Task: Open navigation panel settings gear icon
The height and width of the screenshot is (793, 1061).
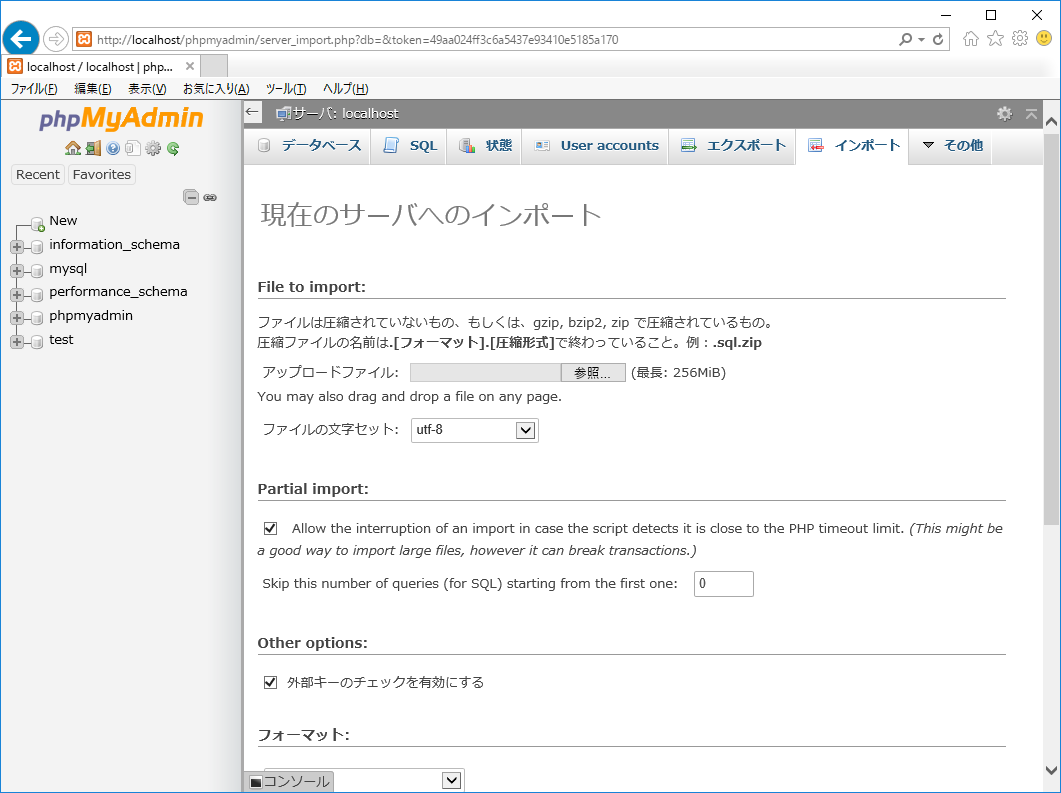Action: point(153,148)
